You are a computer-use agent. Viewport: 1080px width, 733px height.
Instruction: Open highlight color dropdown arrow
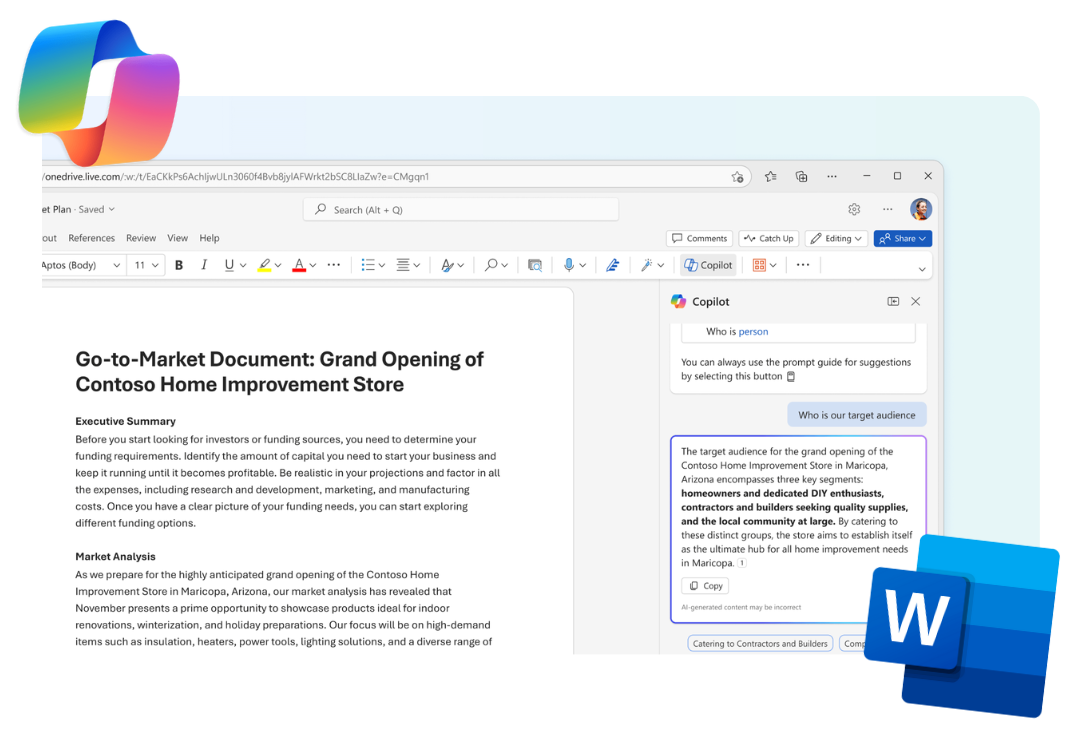tap(278, 265)
